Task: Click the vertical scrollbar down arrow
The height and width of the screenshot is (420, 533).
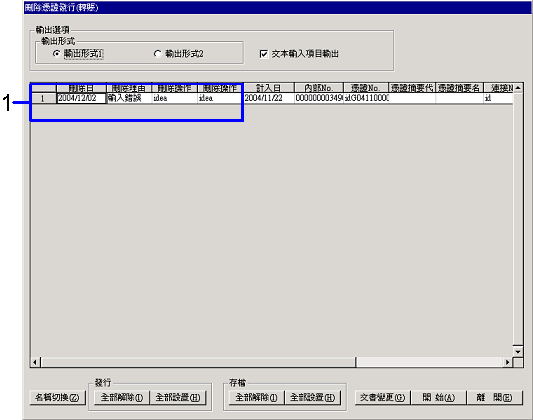Action: pos(518,352)
